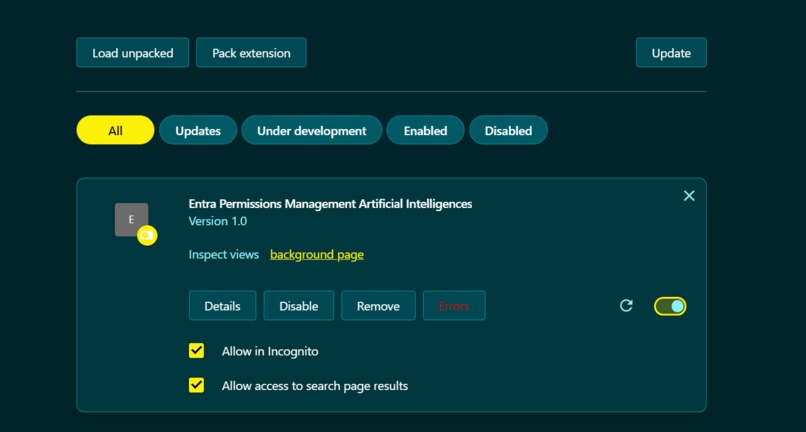Screen dimensions: 806x432
Task: Open extension Details
Action: point(222,305)
